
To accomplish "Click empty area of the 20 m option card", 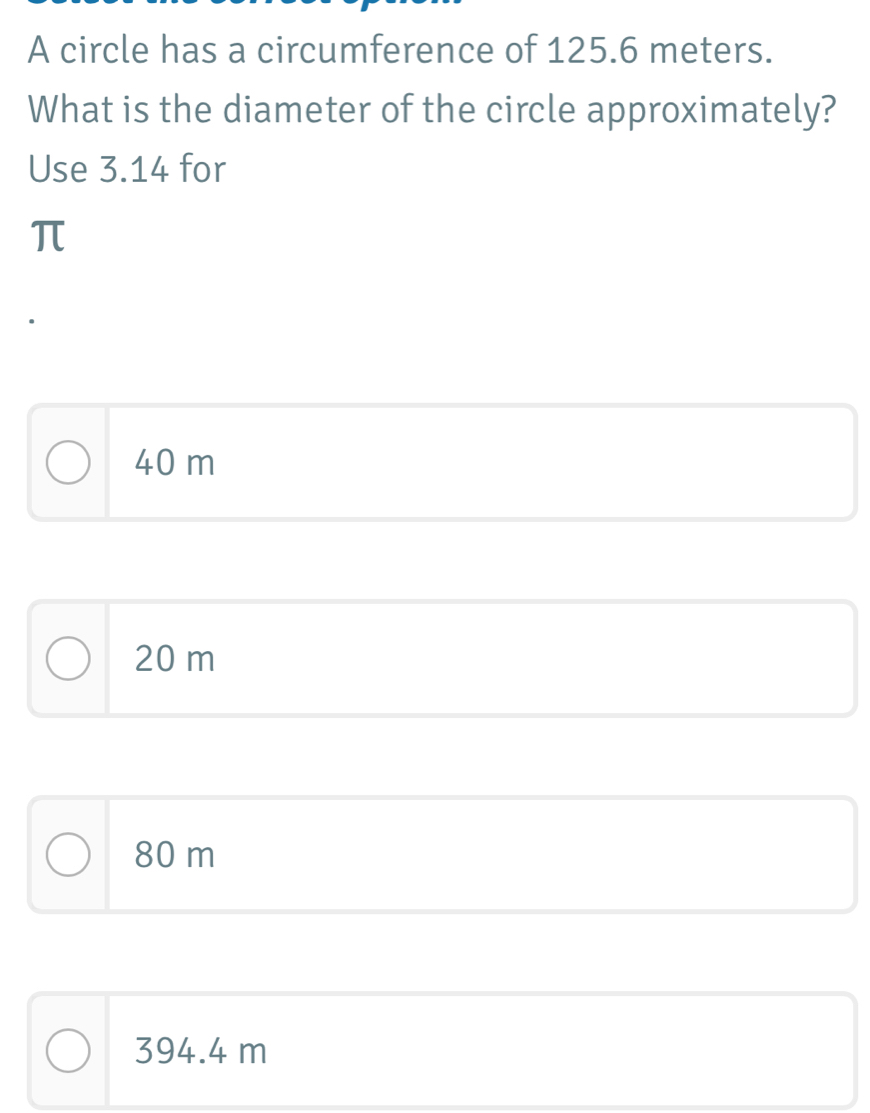I will pyautogui.click(x=532, y=659).
